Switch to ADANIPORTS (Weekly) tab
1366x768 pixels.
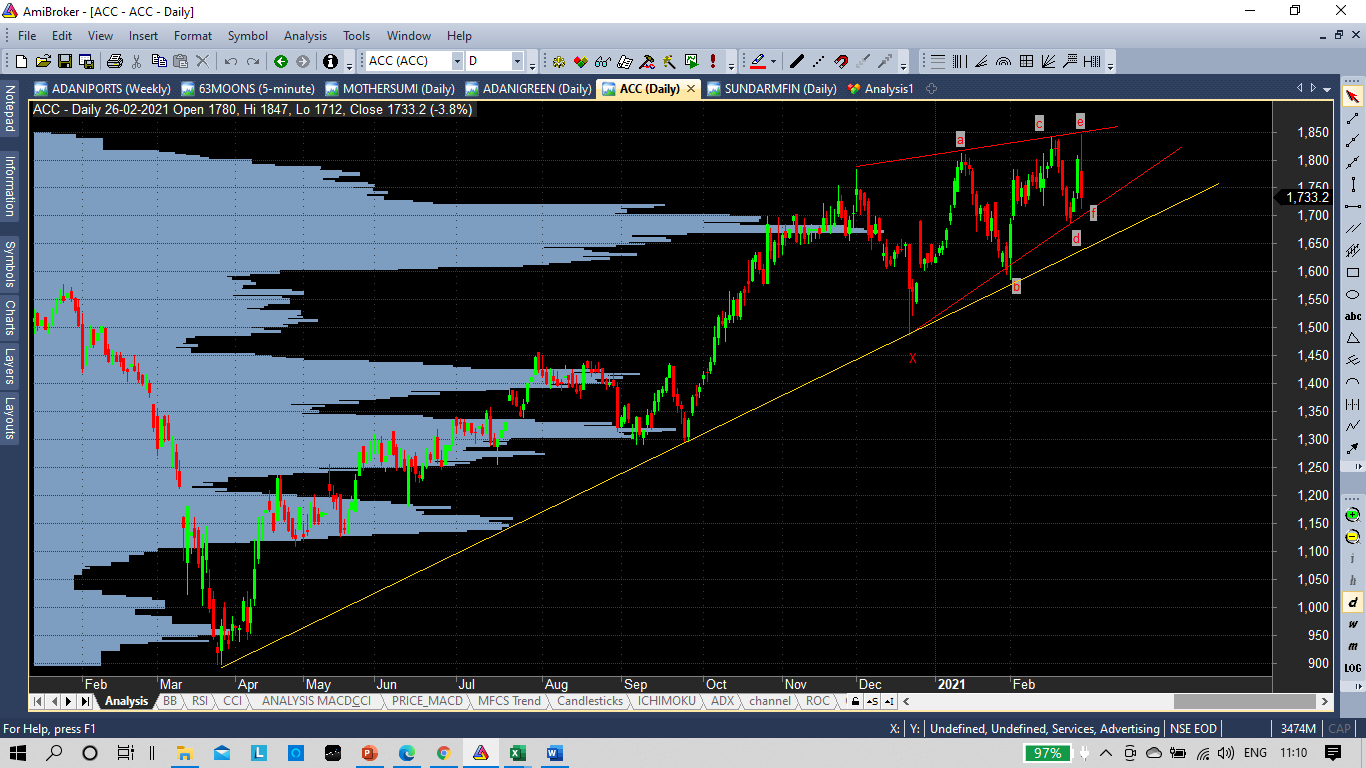[103, 88]
